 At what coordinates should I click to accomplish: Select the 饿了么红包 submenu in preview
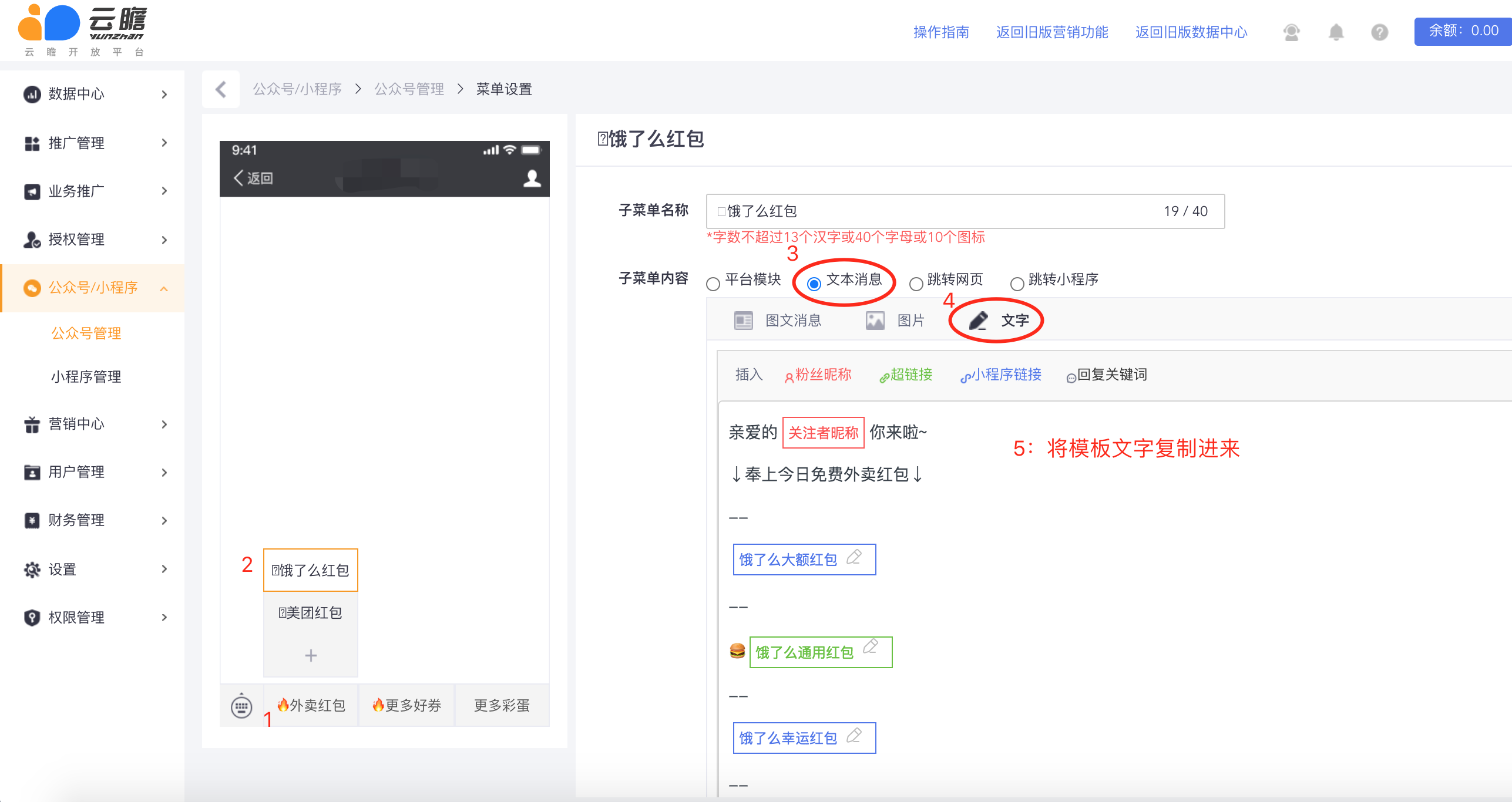(311, 570)
